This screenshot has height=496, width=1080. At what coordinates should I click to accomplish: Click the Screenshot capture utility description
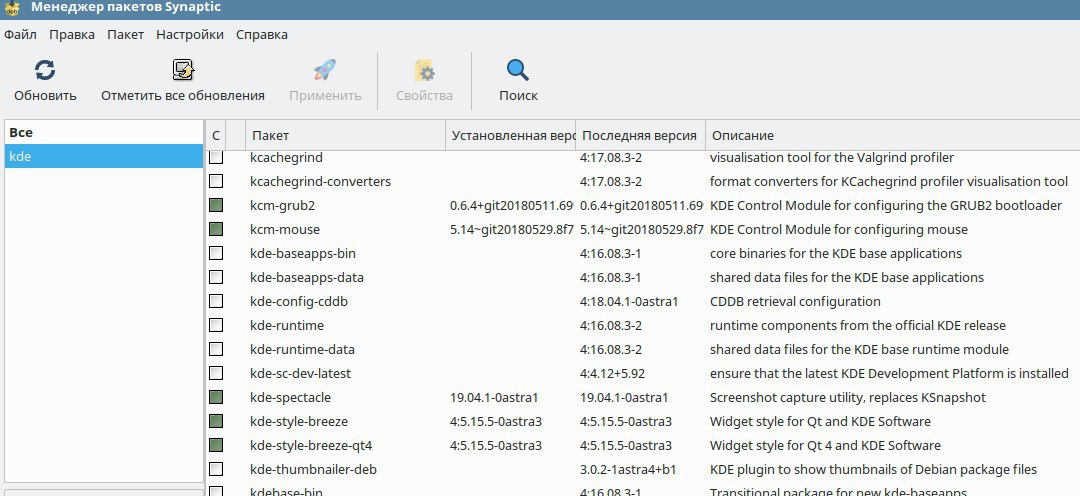pos(848,398)
